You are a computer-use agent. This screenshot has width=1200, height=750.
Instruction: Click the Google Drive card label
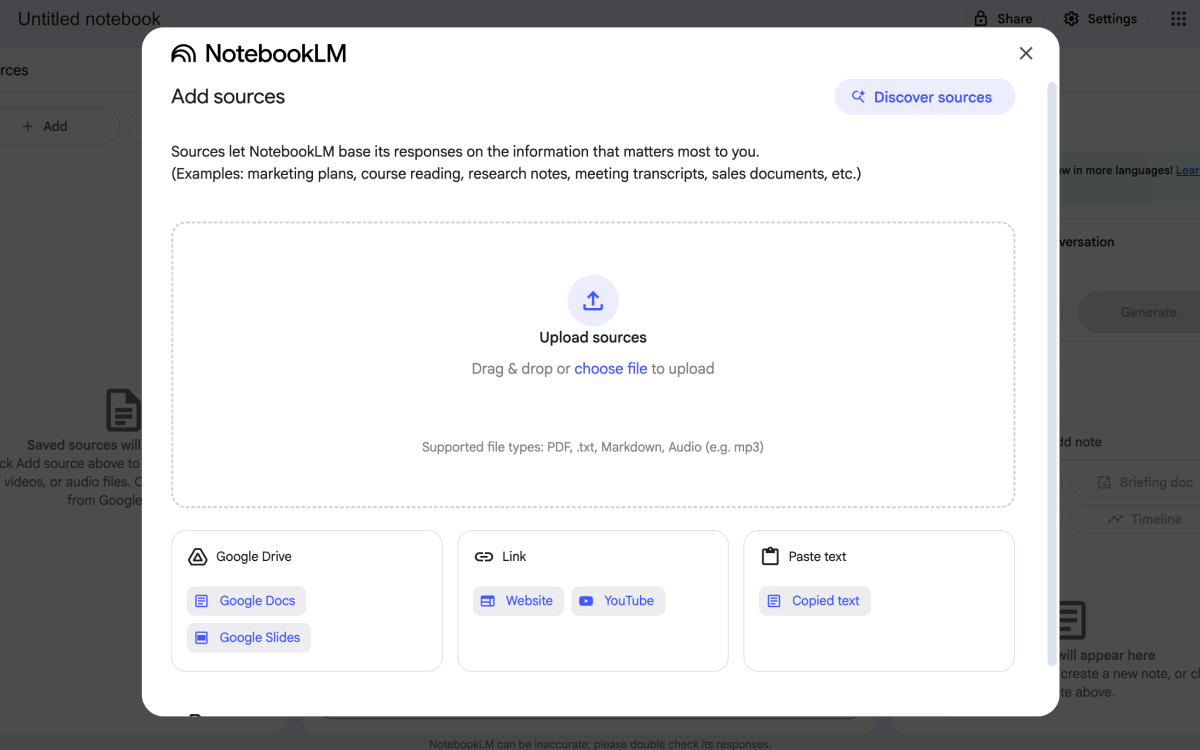254,557
